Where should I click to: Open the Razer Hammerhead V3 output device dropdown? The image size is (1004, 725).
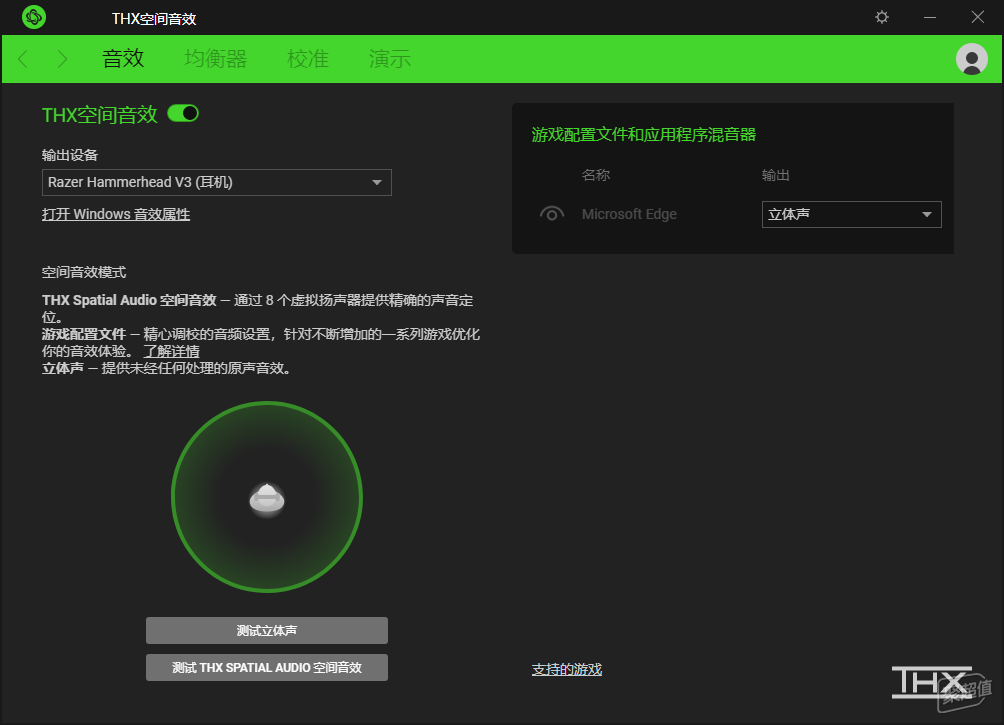[216, 183]
